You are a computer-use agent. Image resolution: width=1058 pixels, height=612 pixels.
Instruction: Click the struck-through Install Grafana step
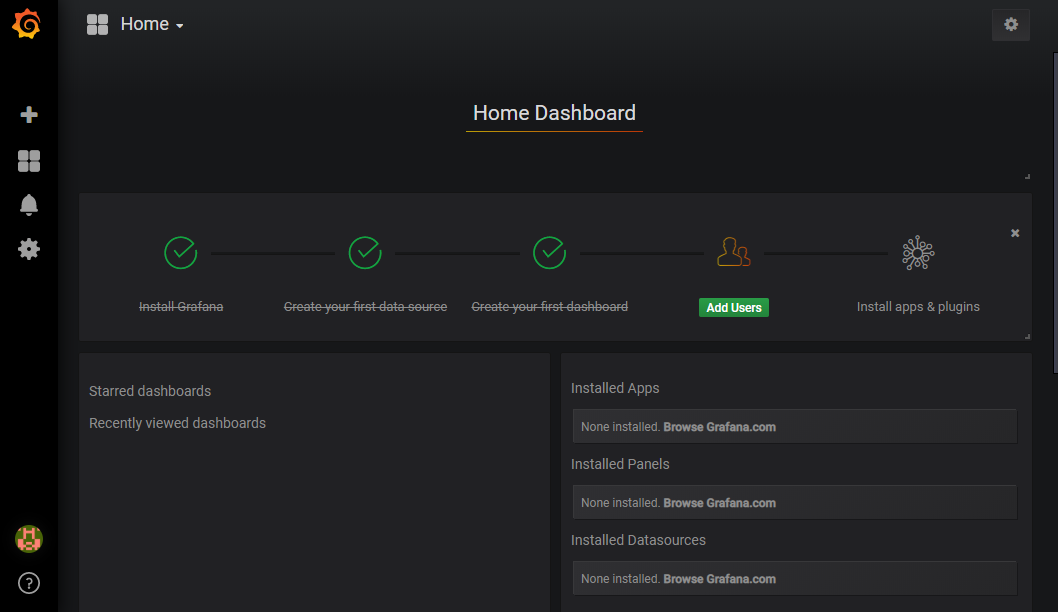tap(181, 307)
